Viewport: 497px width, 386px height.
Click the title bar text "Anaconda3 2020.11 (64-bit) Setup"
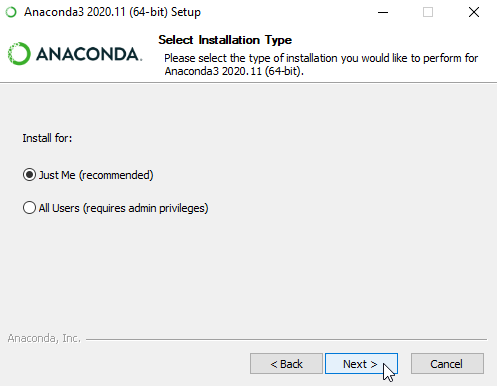coord(112,12)
